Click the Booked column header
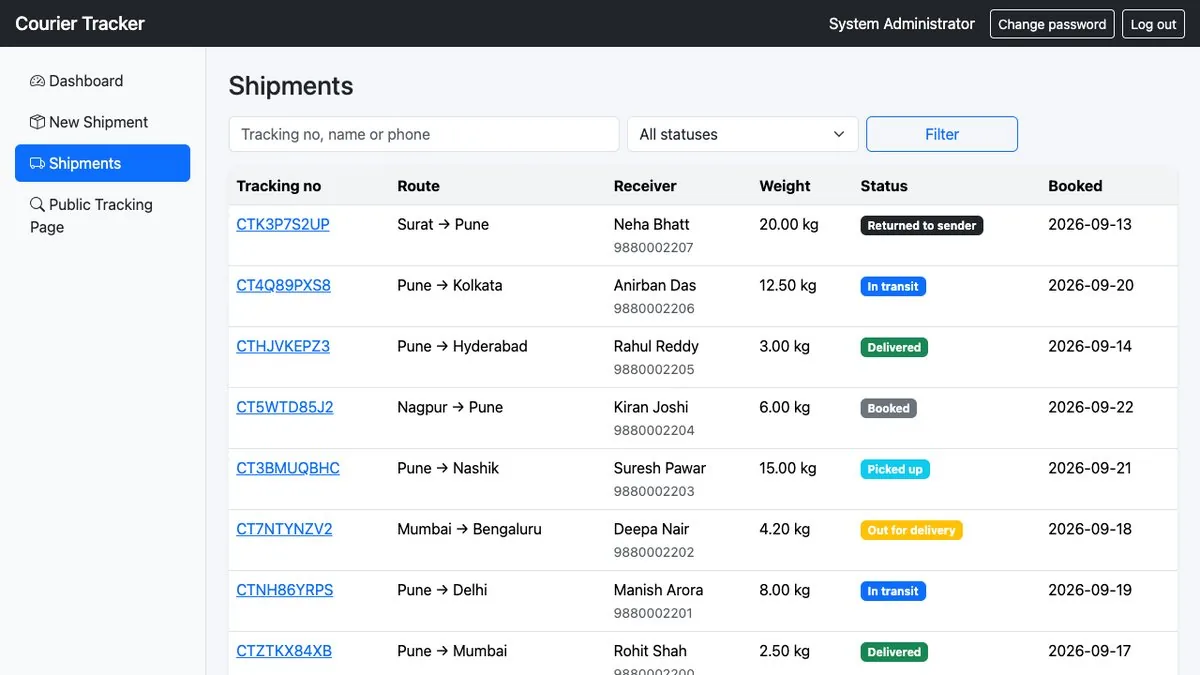Screen dimensions: 1200x675 click(1075, 186)
